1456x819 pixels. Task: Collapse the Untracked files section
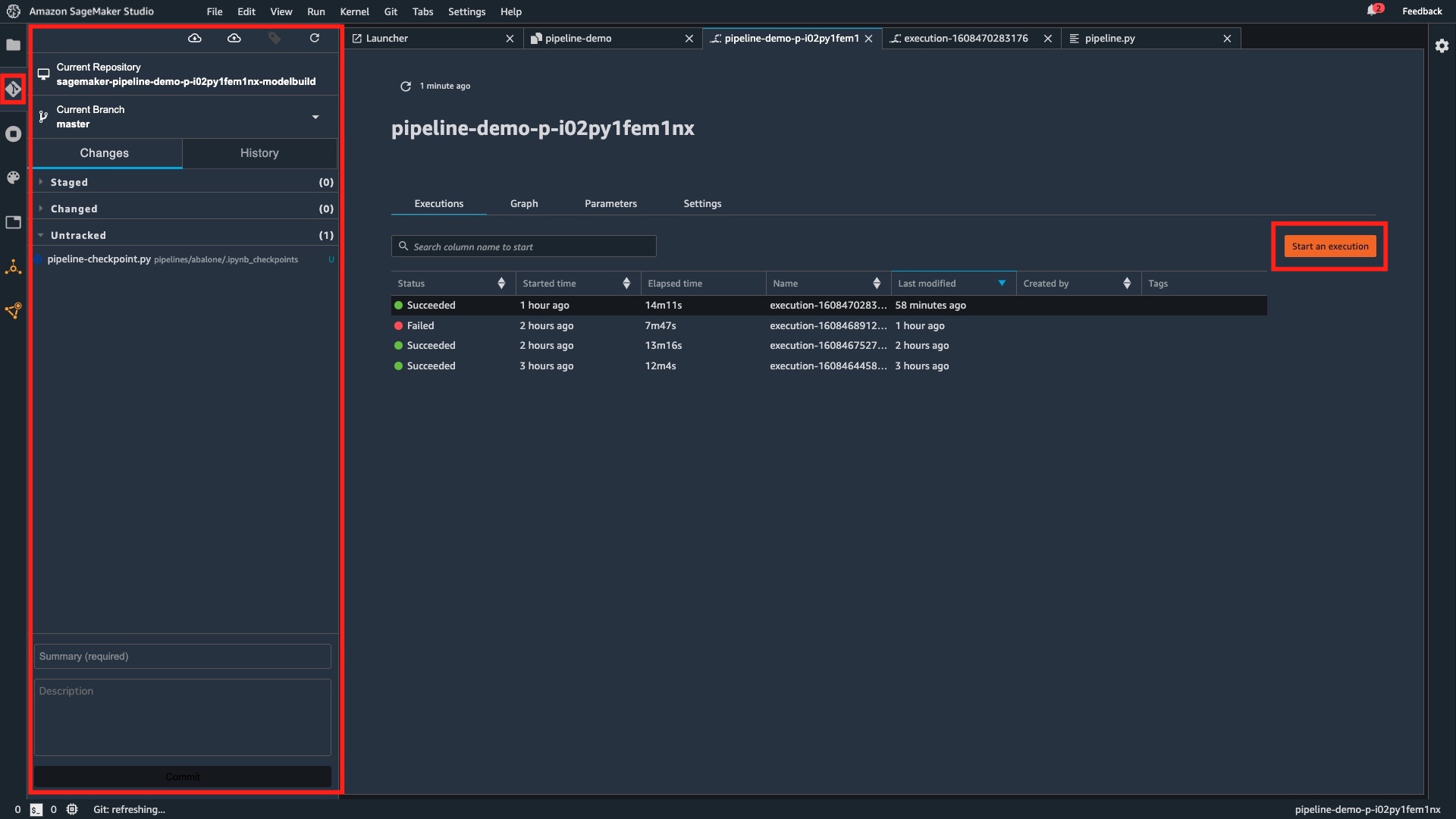tap(42, 235)
